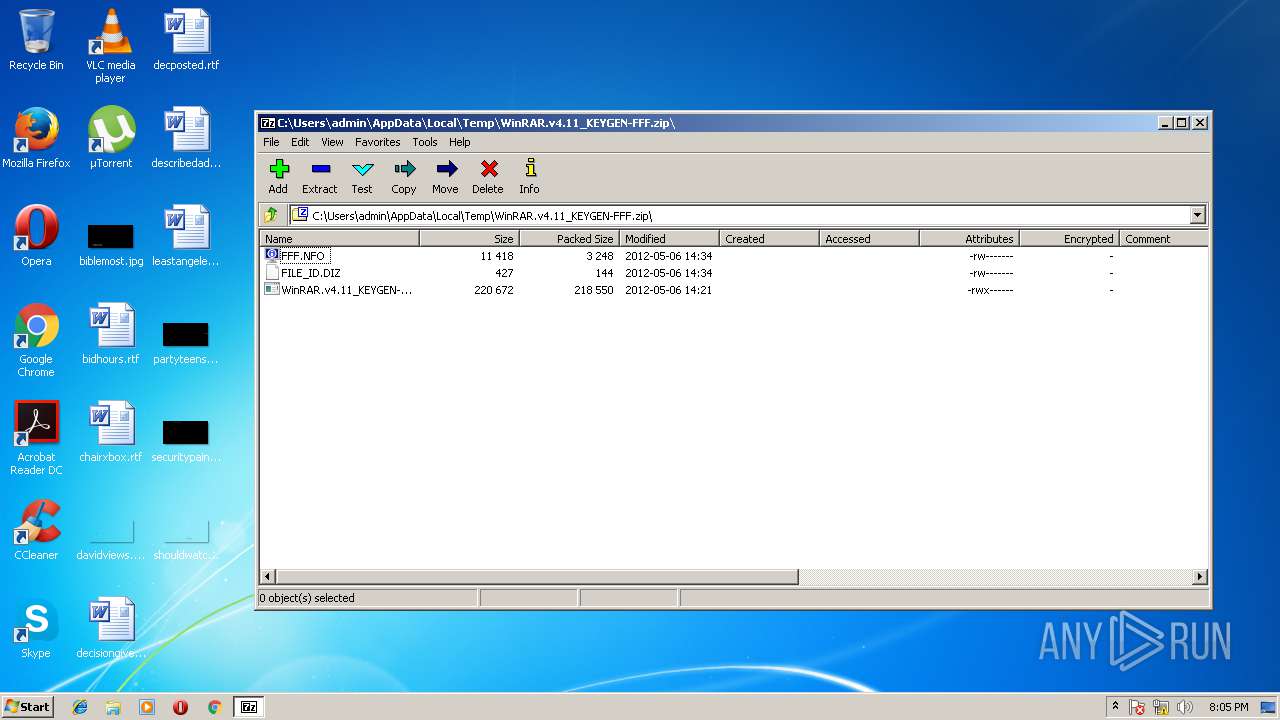Click the taskbar clock showing 8:05 PM
Screen dimensions: 1280x720
(x=1228, y=707)
